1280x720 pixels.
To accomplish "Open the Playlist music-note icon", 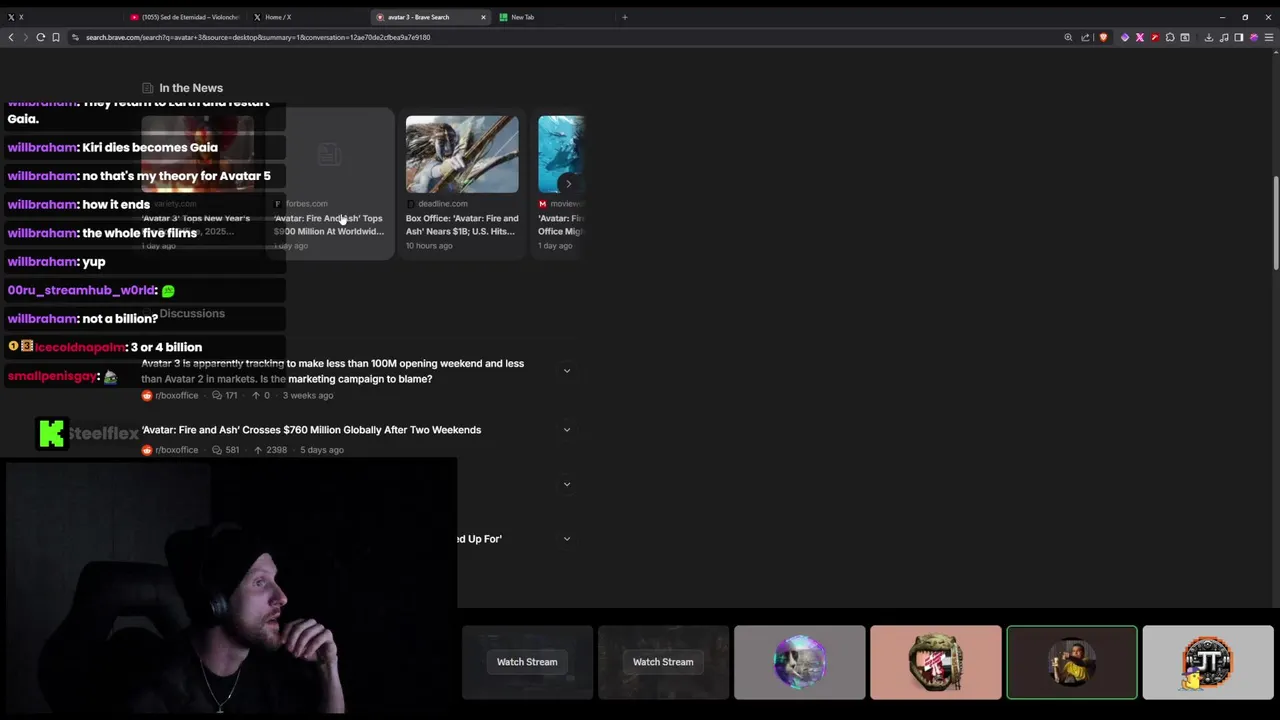I will 1223,37.
